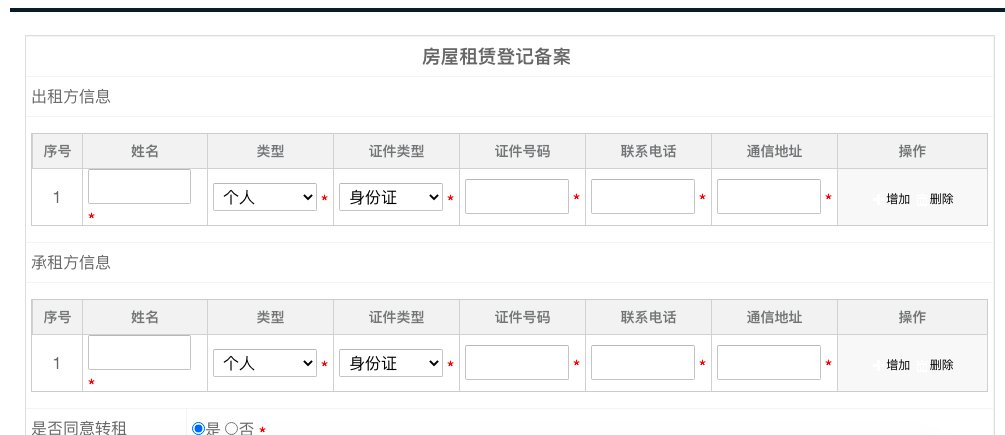The image size is (1005, 435).
Task: Focus the 承租方 通信地址 input field
Action: coord(768,363)
